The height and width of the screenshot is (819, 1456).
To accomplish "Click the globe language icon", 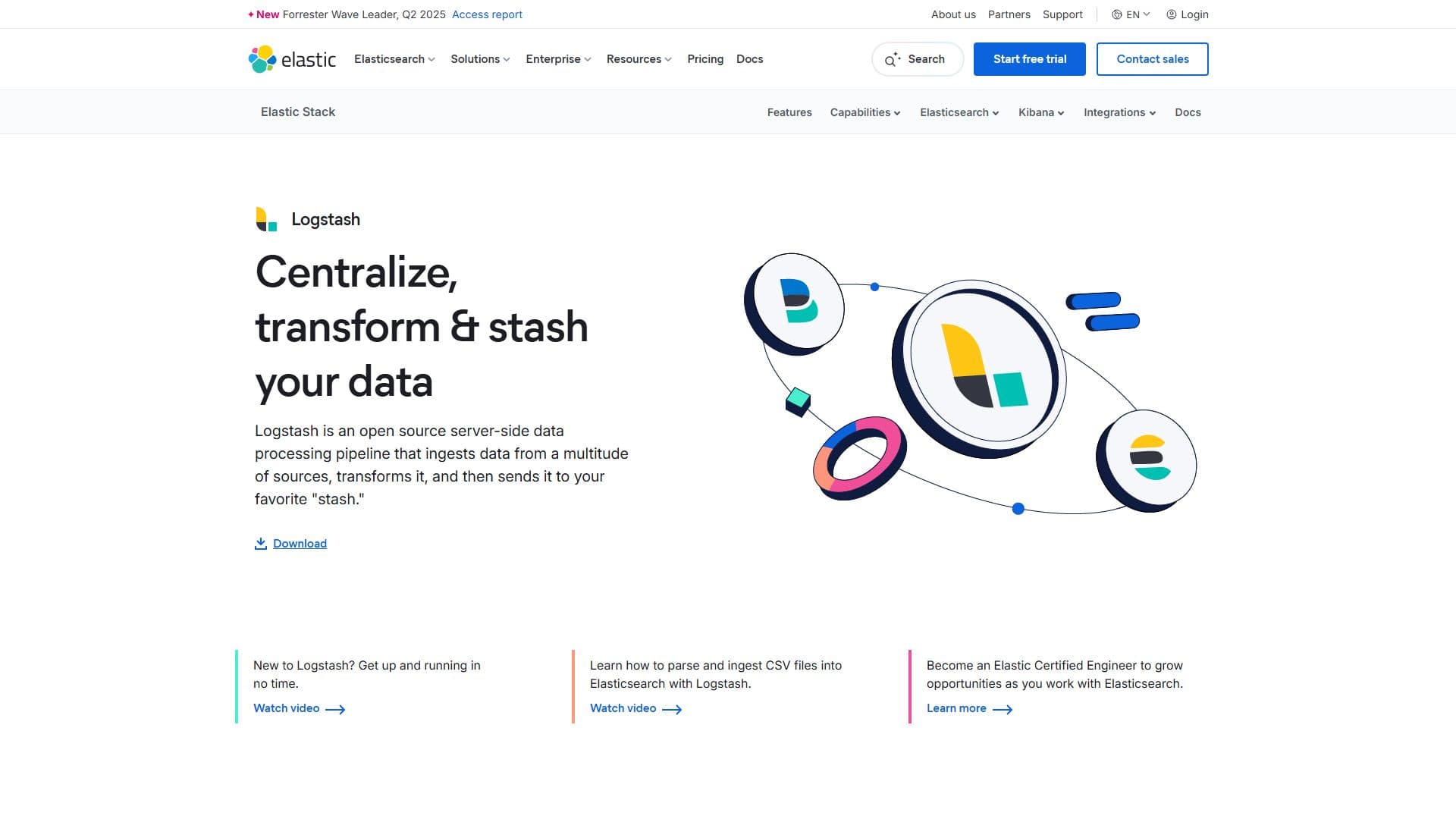I will point(1117,14).
